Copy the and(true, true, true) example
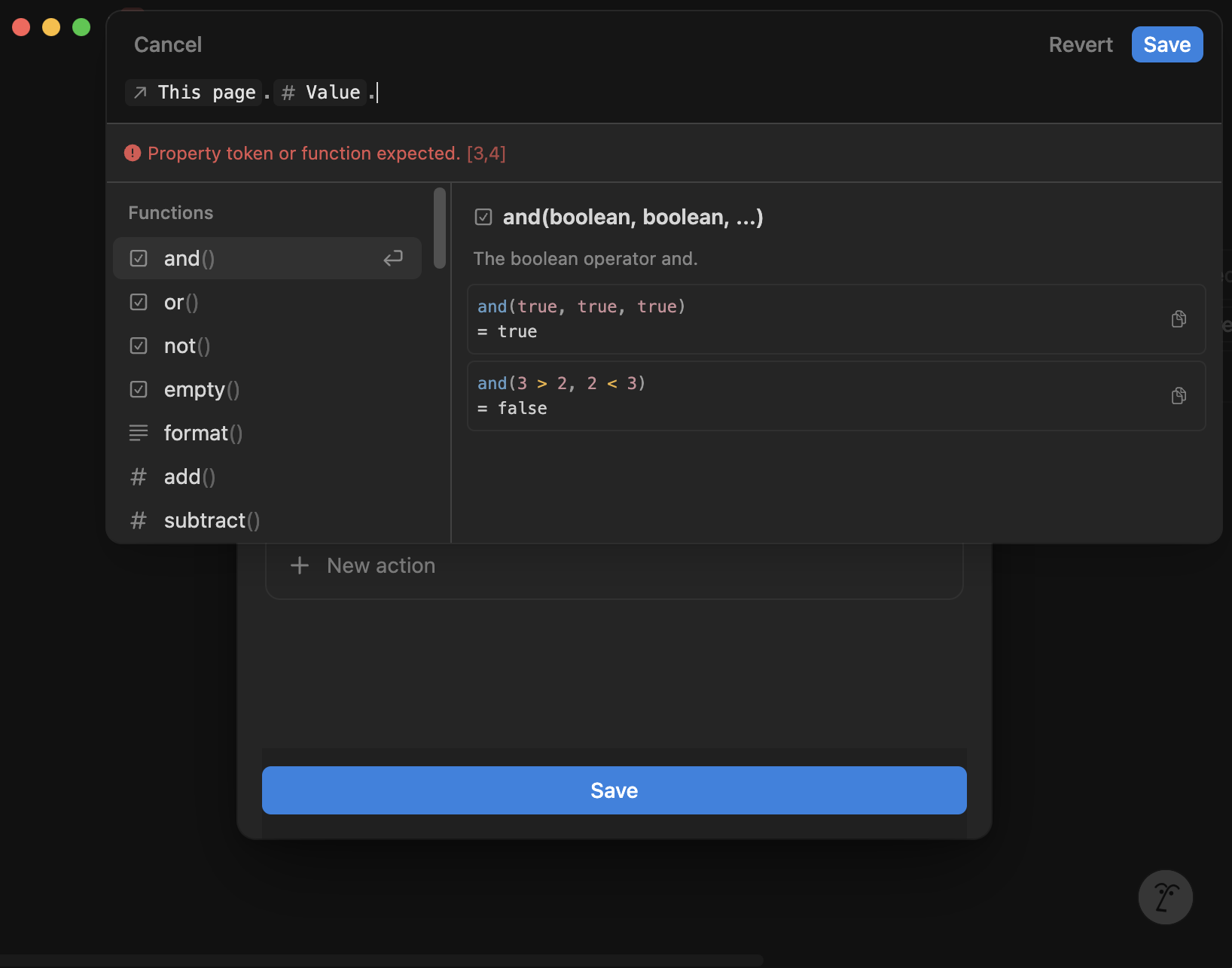The width and height of the screenshot is (1232, 968). (1179, 319)
